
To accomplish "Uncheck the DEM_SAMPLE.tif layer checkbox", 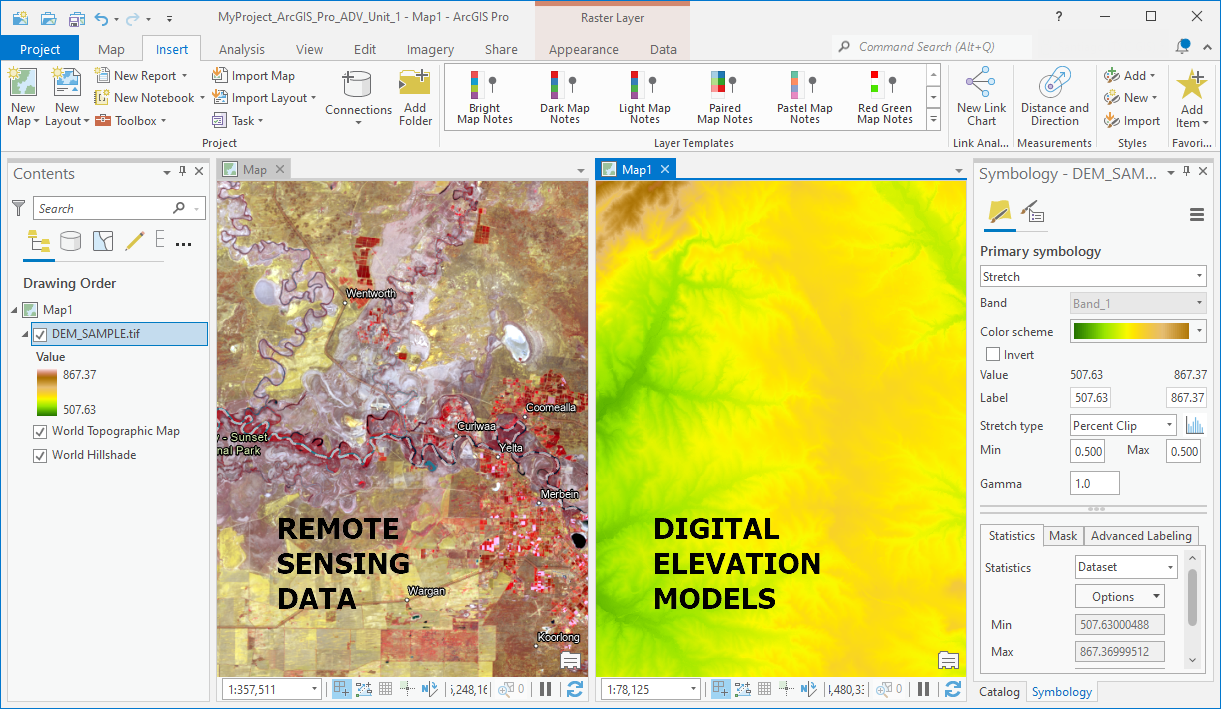I will point(40,334).
